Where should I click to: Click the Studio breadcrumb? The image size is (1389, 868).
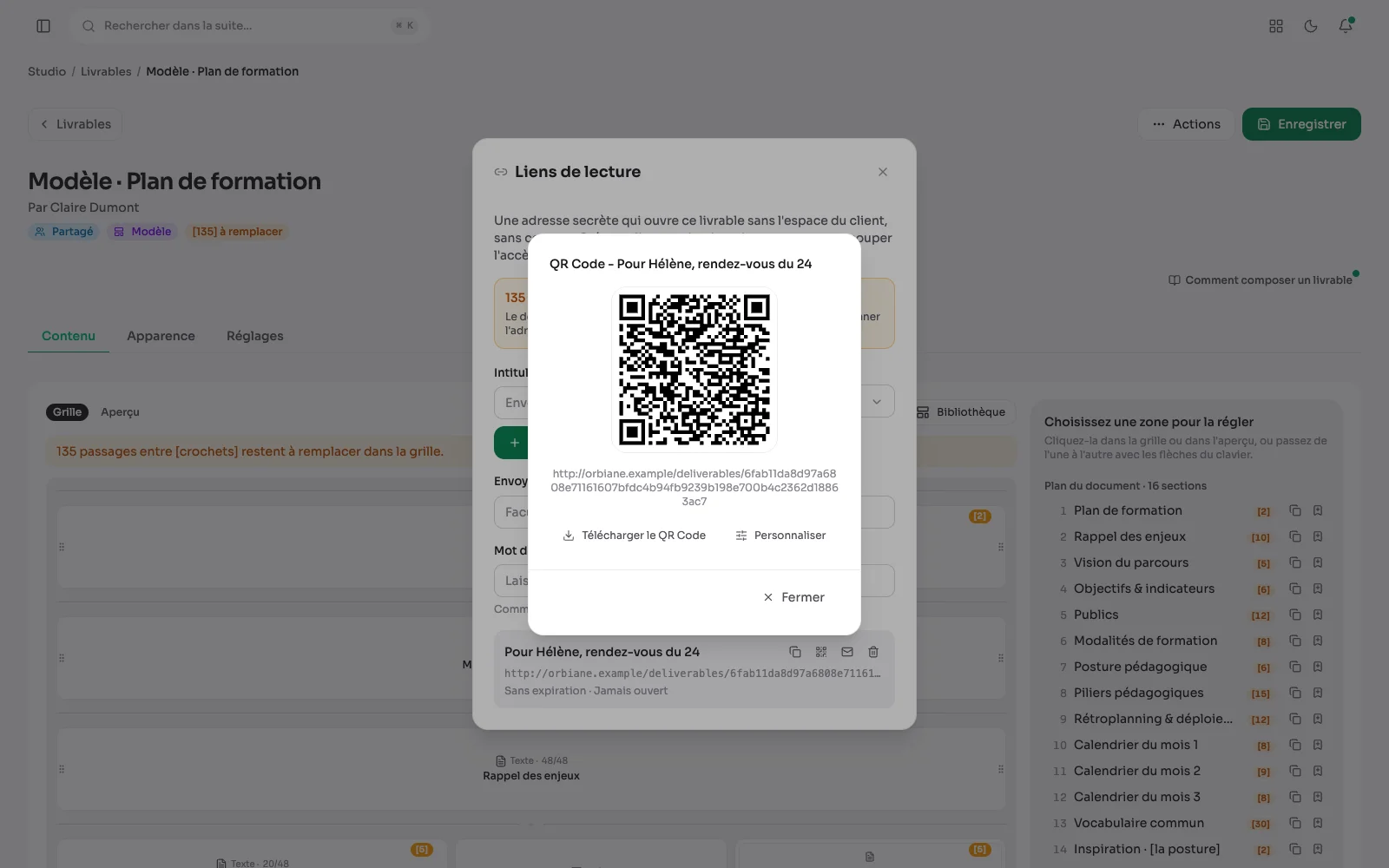pos(47,71)
